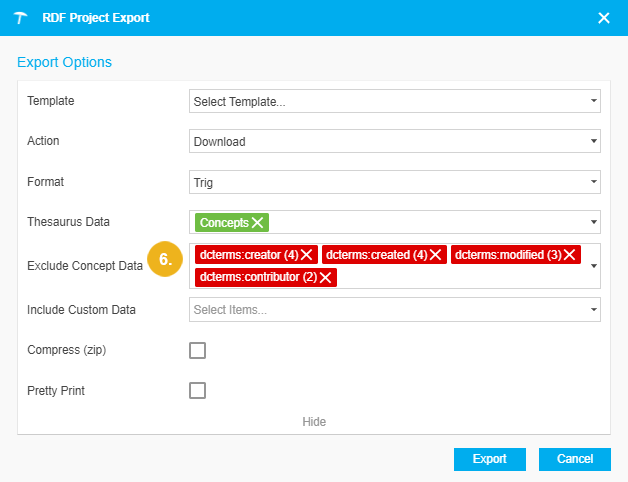This screenshot has width=628, height=482.
Task: Open the Action dropdown showing Download
Action: (394, 142)
